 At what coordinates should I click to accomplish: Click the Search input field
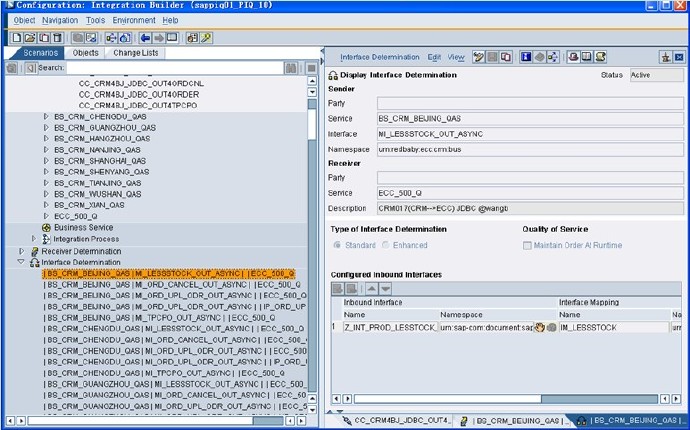tap(174, 68)
